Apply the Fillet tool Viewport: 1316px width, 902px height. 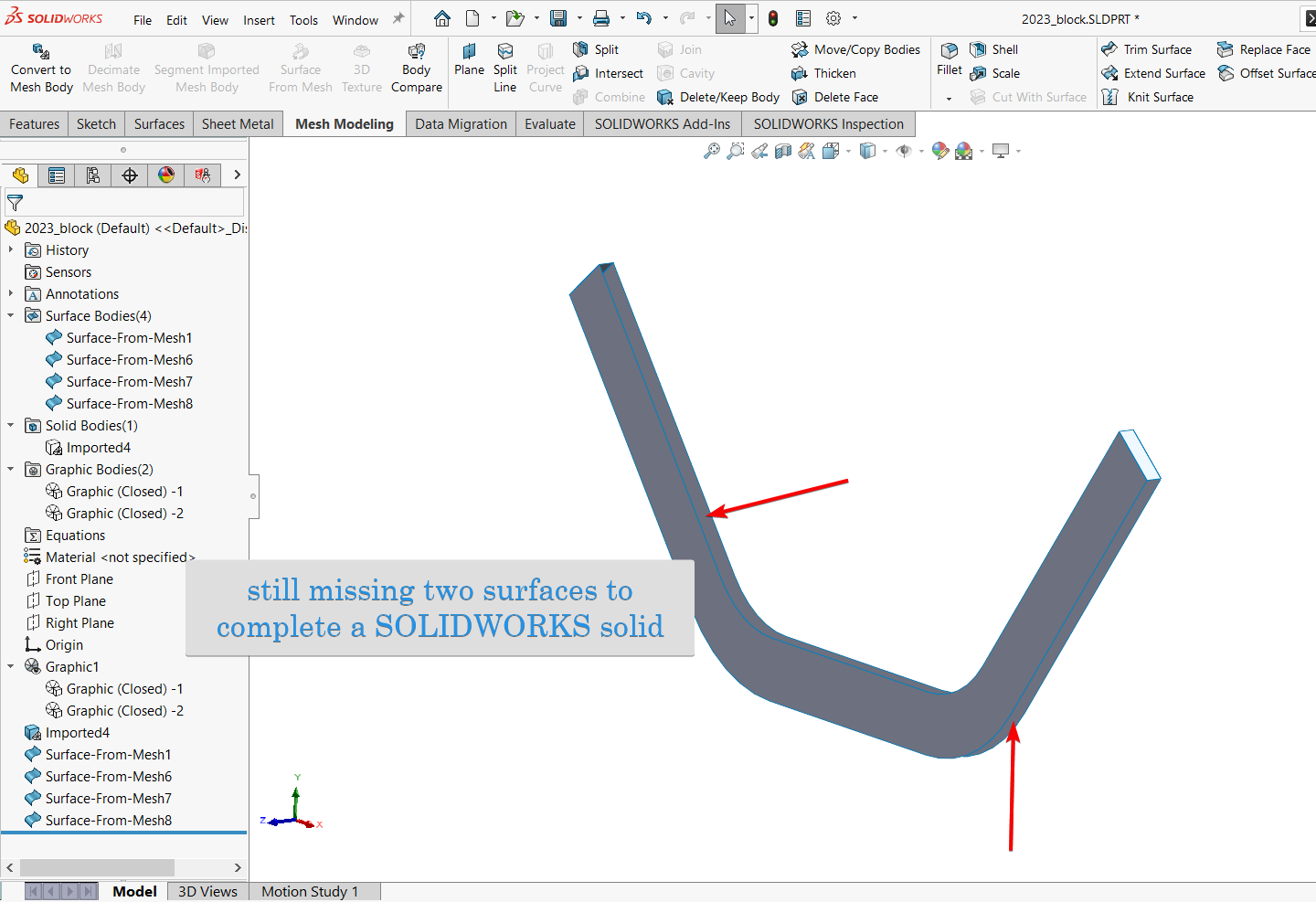[x=950, y=59]
